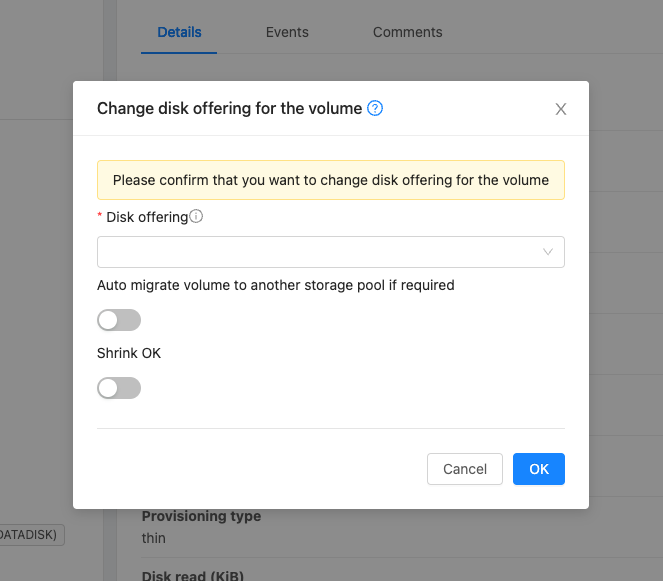Click the DATADISK tag label
The width and height of the screenshot is (663, 581).
(30, 535)
